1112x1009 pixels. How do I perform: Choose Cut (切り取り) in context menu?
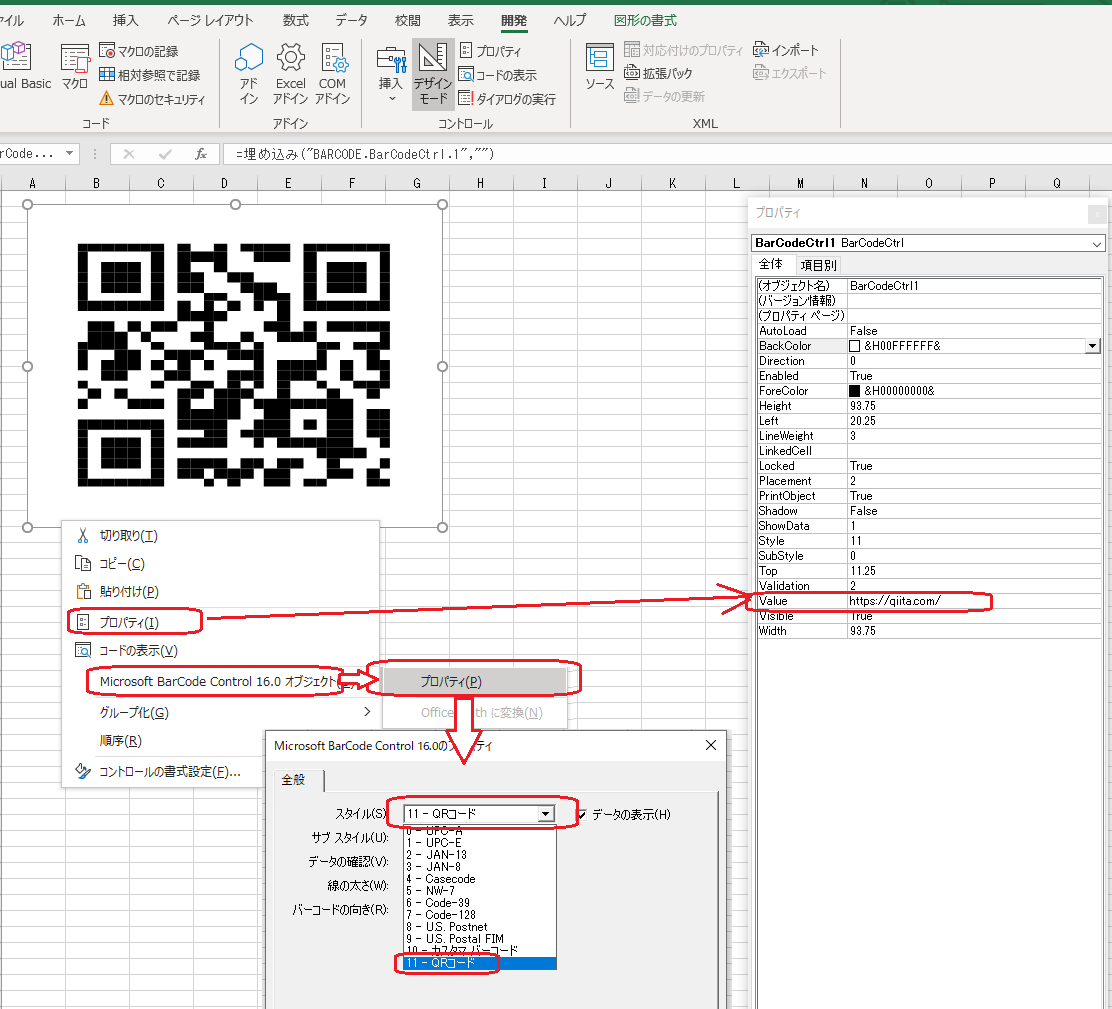pyautogui.click(x=220, y=535)
